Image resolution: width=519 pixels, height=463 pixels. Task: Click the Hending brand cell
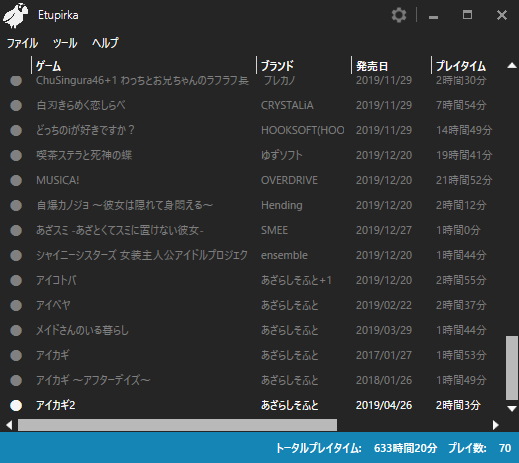point(282,205)
